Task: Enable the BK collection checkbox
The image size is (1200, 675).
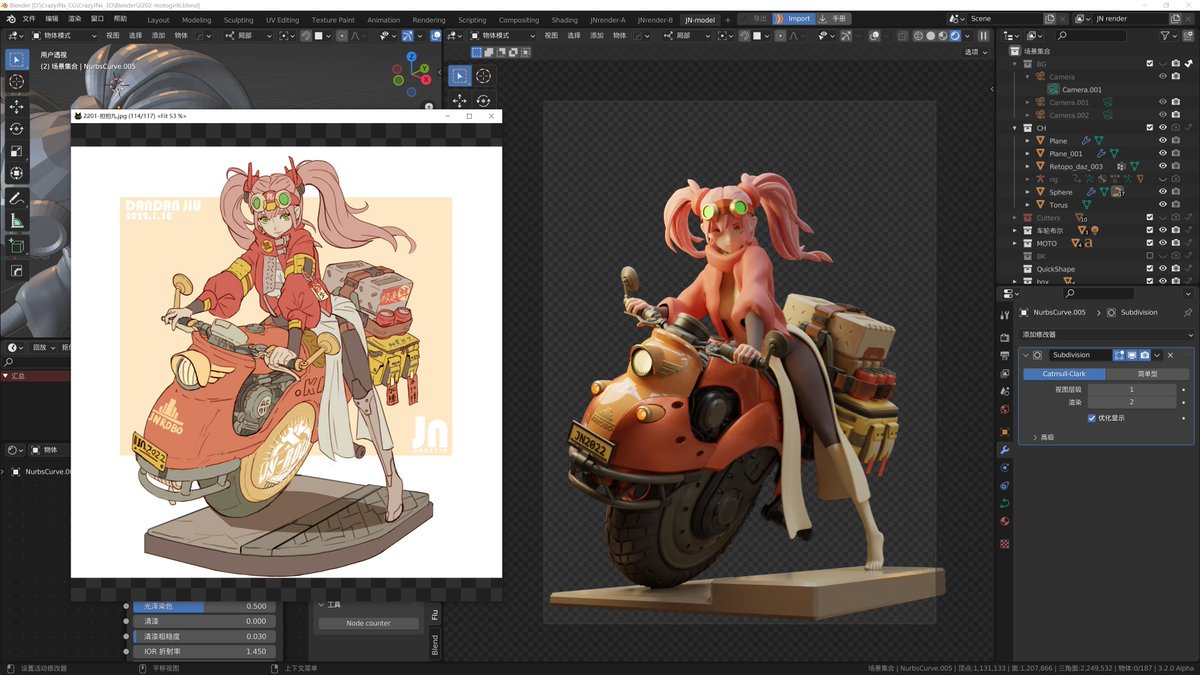Action: (x=1150, y=255)
